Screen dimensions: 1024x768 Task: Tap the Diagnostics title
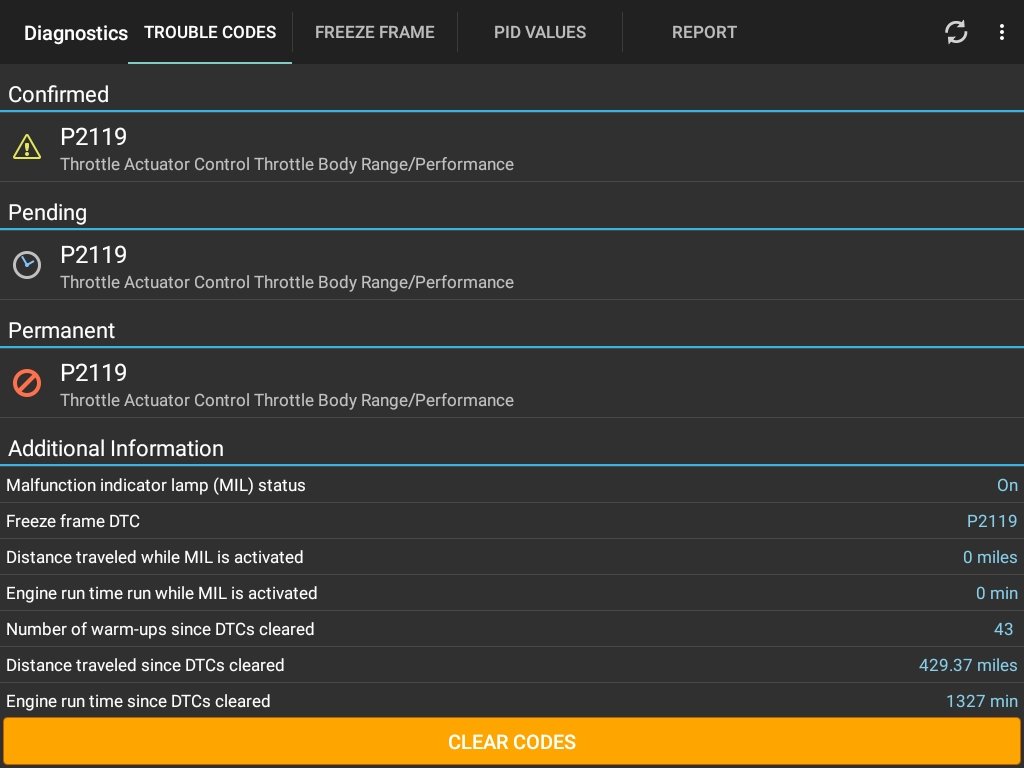[x=76, y=33]
